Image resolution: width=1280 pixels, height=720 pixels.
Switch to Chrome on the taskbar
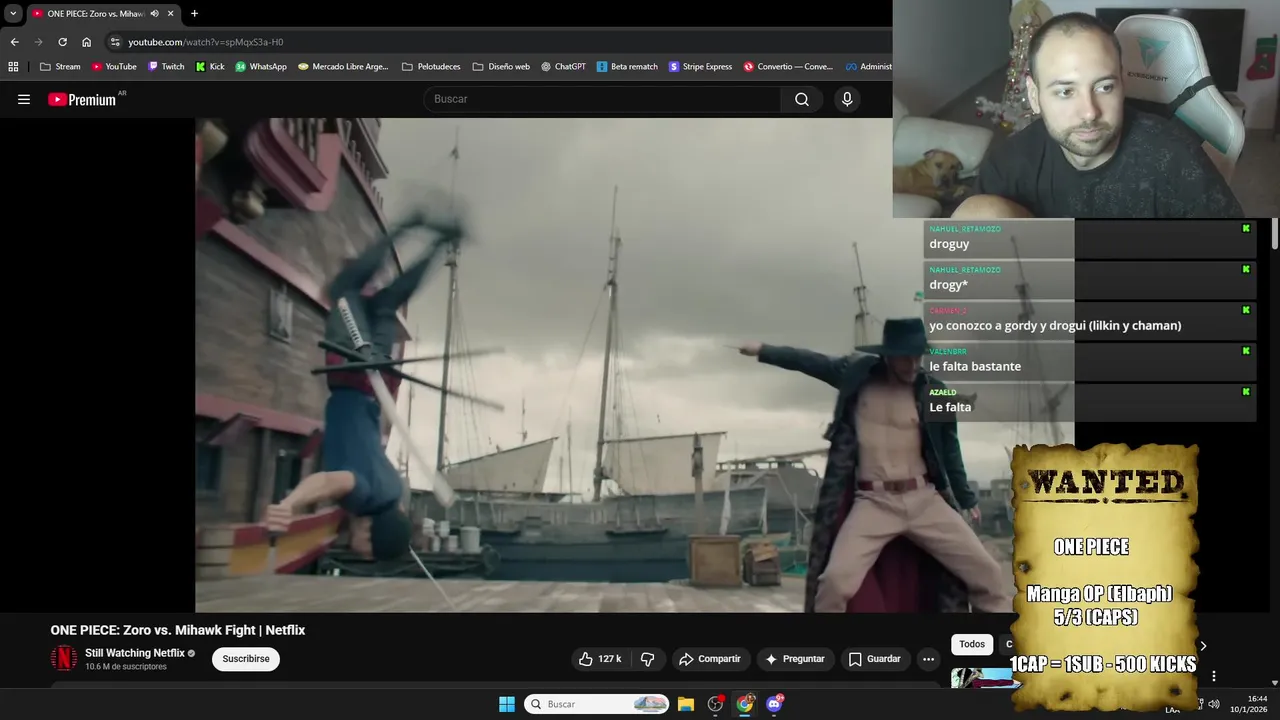745,704
